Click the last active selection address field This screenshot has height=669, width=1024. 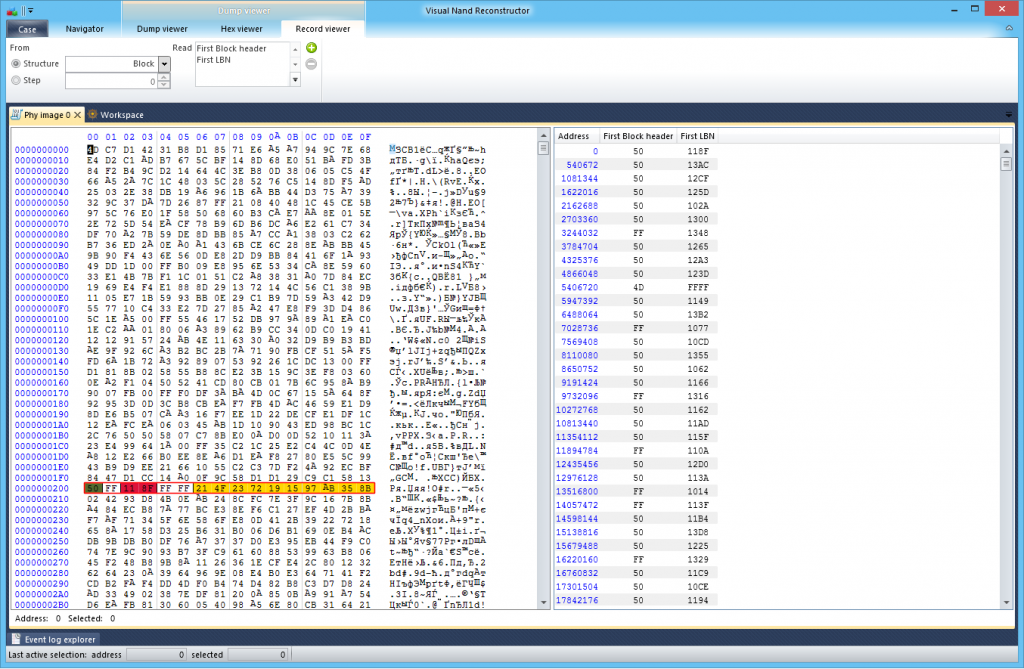point(156,655)
